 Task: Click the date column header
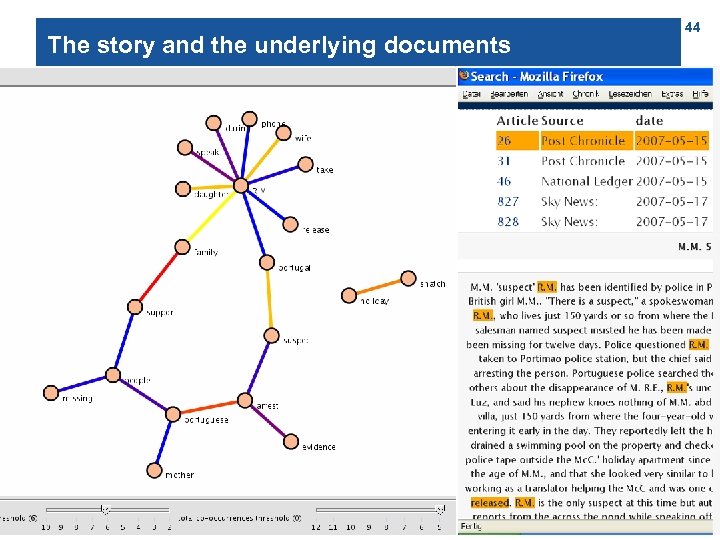tap(649, 120)
